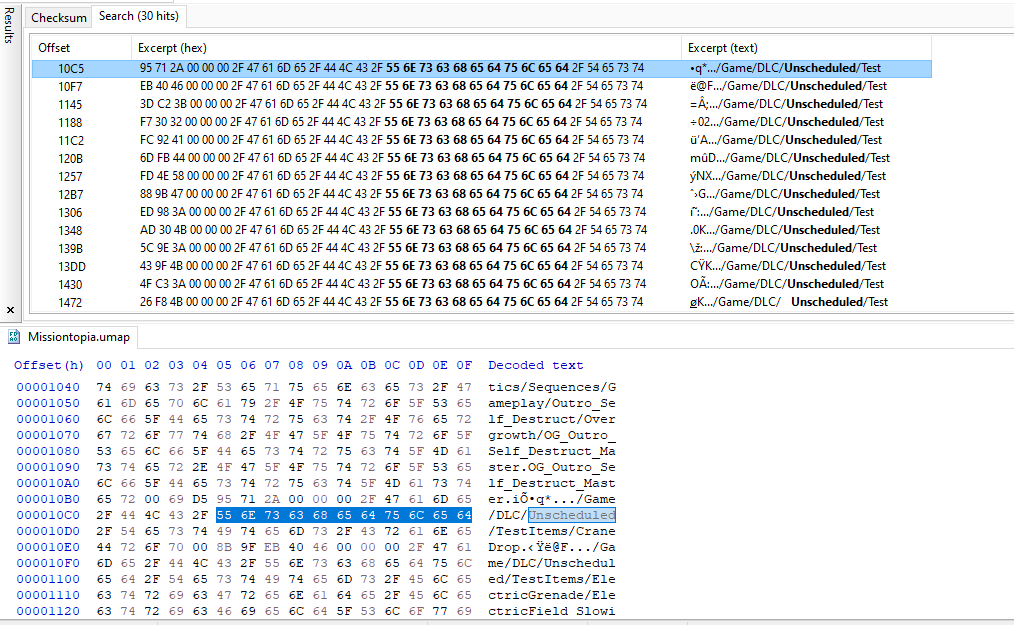Close the Results panel with the x
The width and height of the screenshot is (1014, 625).
point(10,310)
